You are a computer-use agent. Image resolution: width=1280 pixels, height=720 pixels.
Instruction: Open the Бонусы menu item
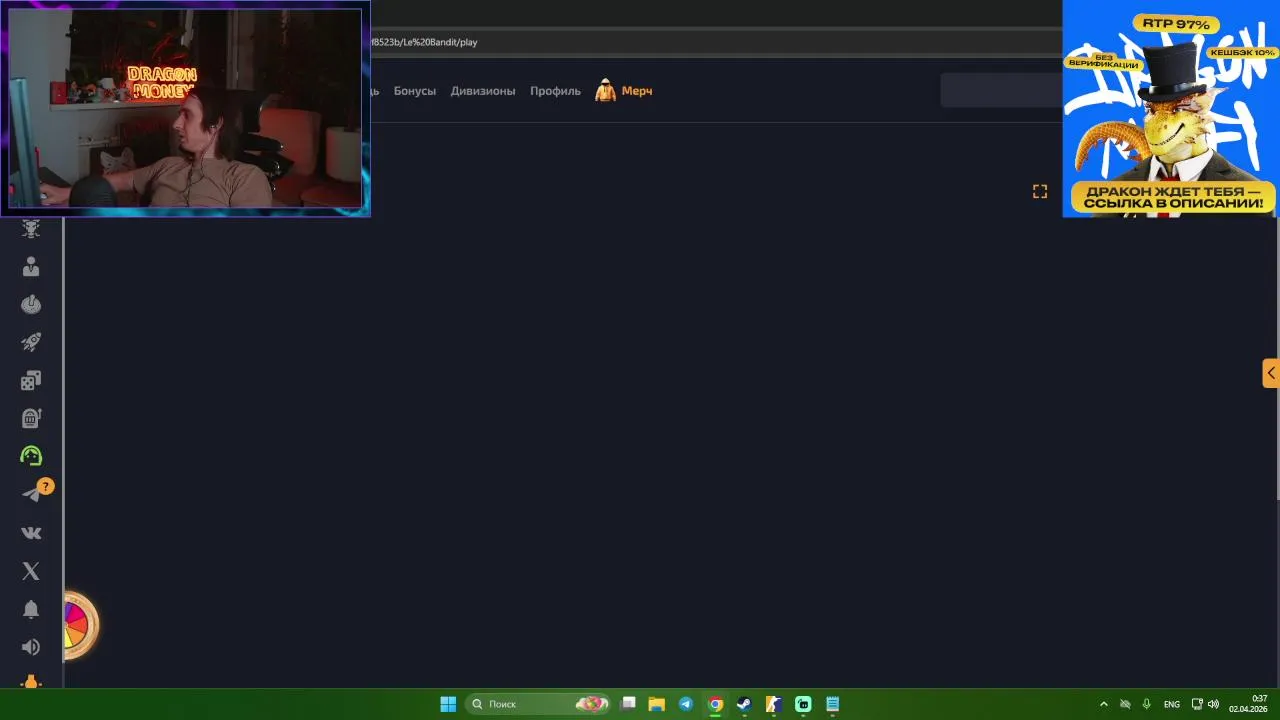(x=415, y=91)
